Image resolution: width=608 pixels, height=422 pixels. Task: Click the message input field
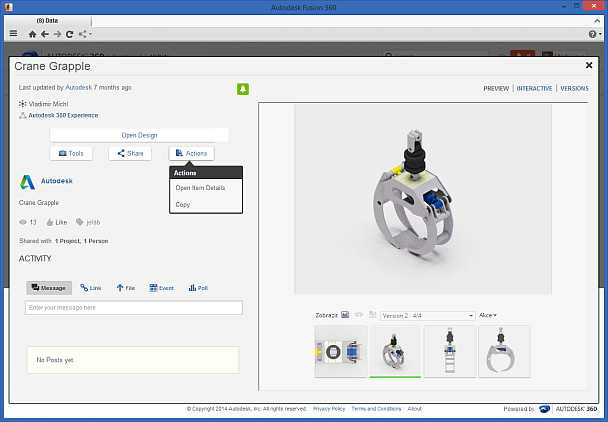click(x=134, y=308)
